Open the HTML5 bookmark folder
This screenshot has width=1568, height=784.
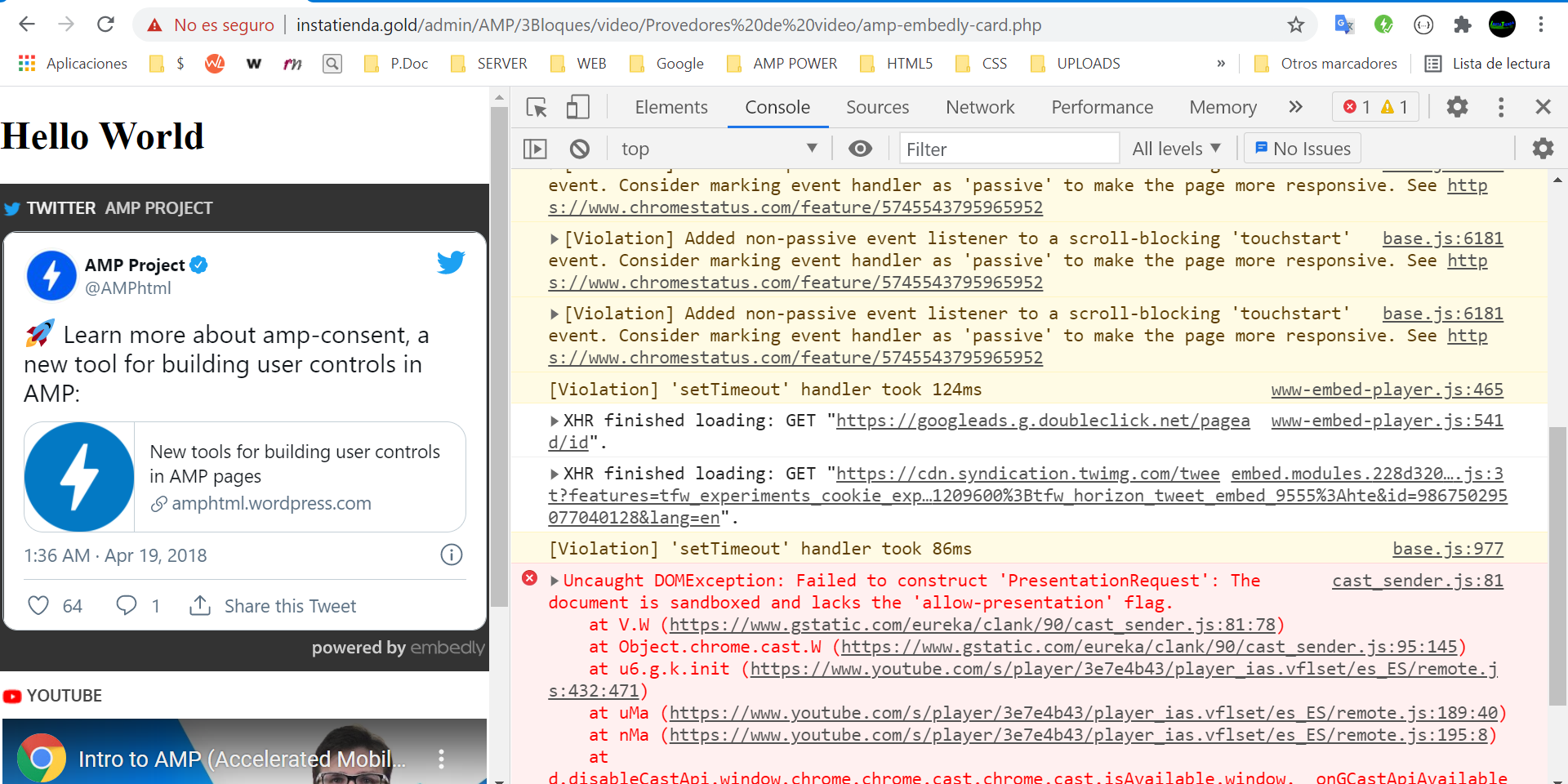(896, 64)
